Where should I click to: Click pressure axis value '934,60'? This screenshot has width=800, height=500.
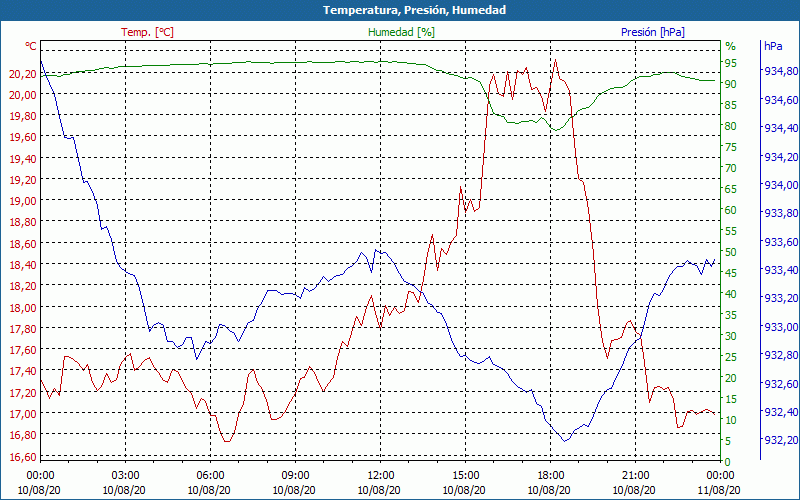(781, 100)
